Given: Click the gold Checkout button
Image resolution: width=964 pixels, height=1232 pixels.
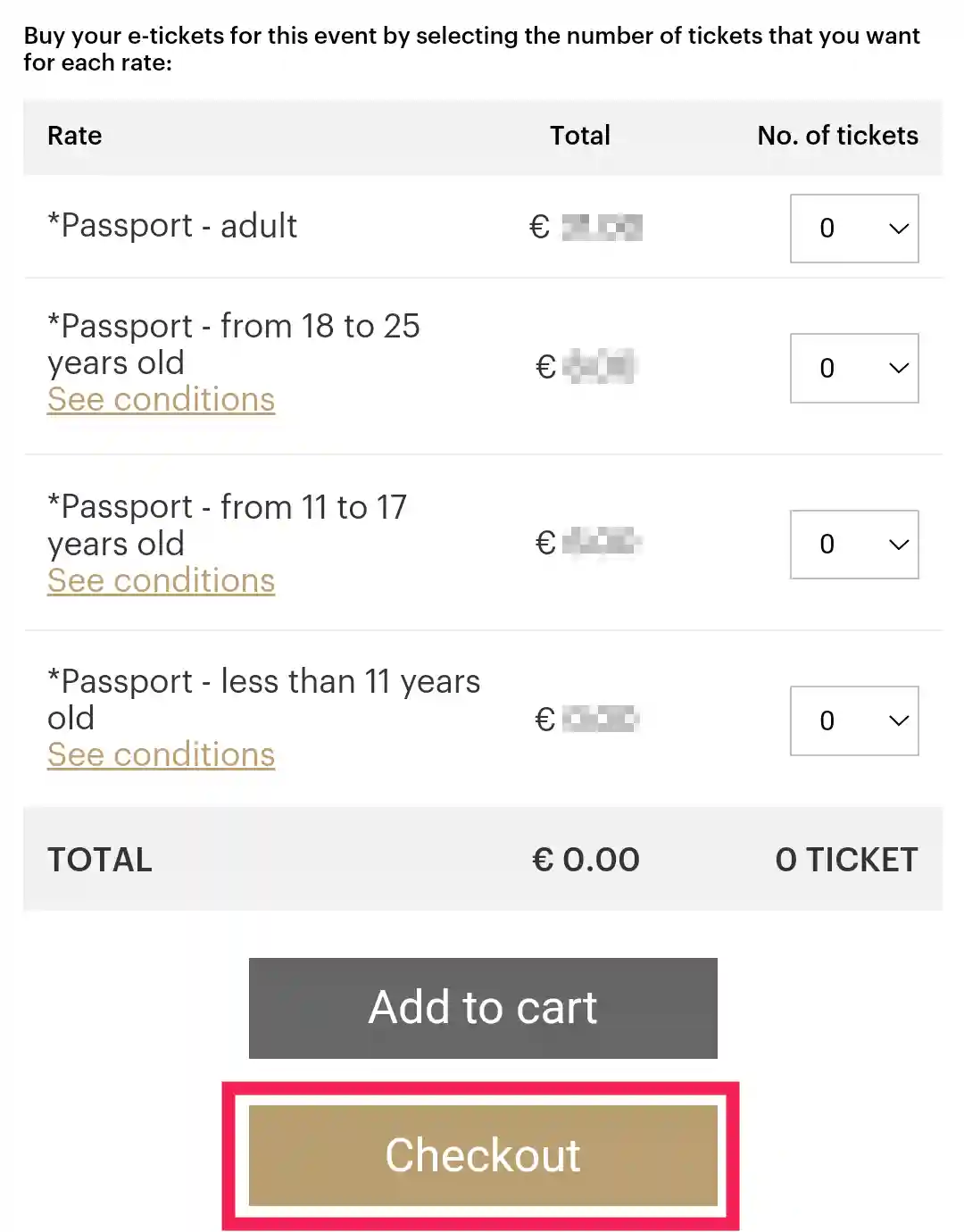Looking at the screenshot, I should (483, 1155).
